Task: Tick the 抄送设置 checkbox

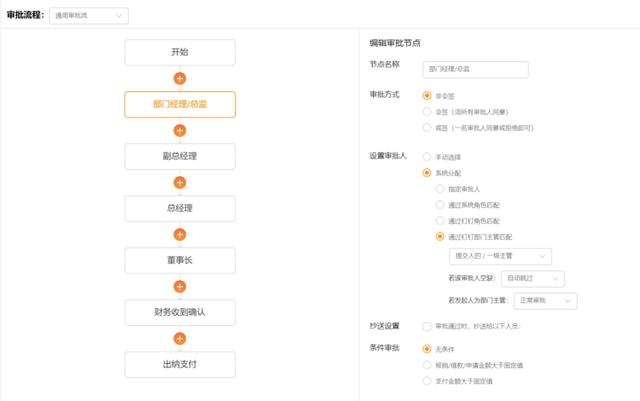Action: (427, 326)
